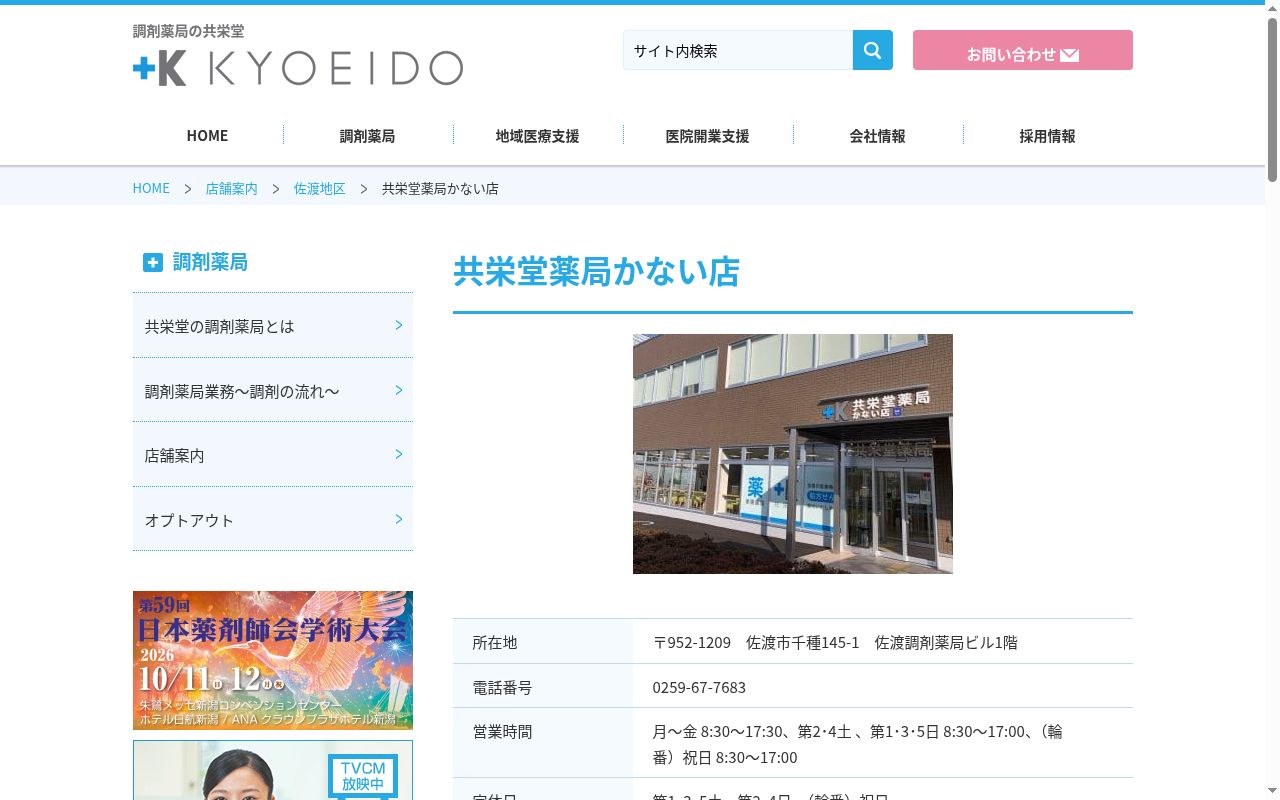Open sidebar link 調剤薬局業務〜調剤の流れ〜

[272, 390]
